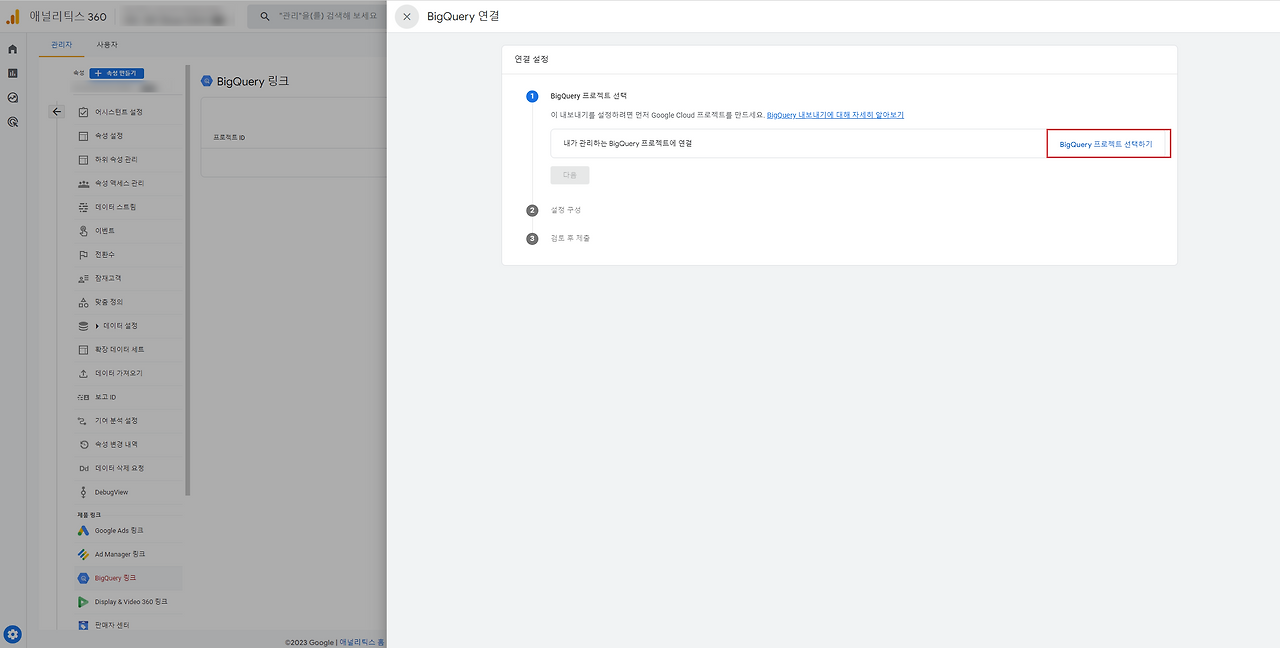The width and height of the screenshot is (1280, 648).
Task: Open 잠재고객 menu item
Action: point(108,278)
